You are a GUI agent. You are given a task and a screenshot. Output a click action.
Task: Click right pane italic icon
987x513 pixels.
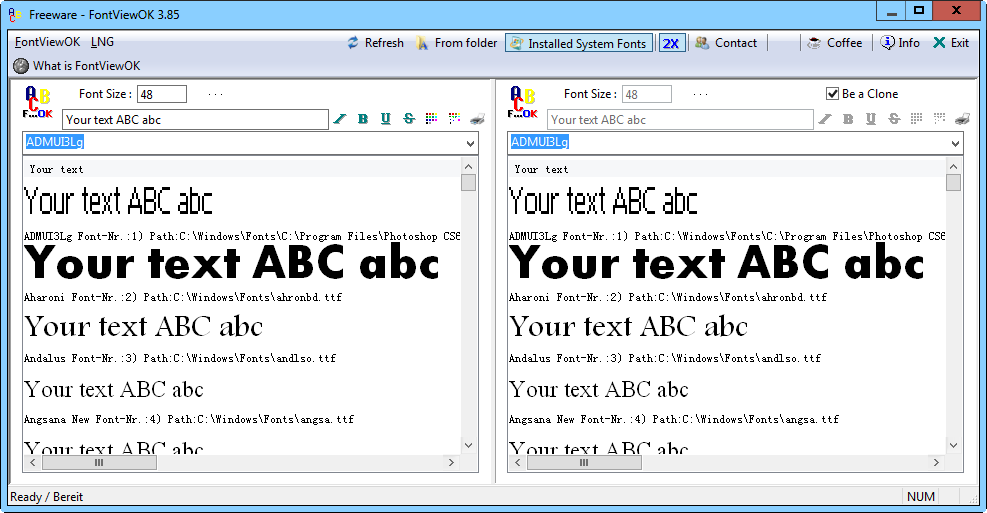[x=825, y=118]
